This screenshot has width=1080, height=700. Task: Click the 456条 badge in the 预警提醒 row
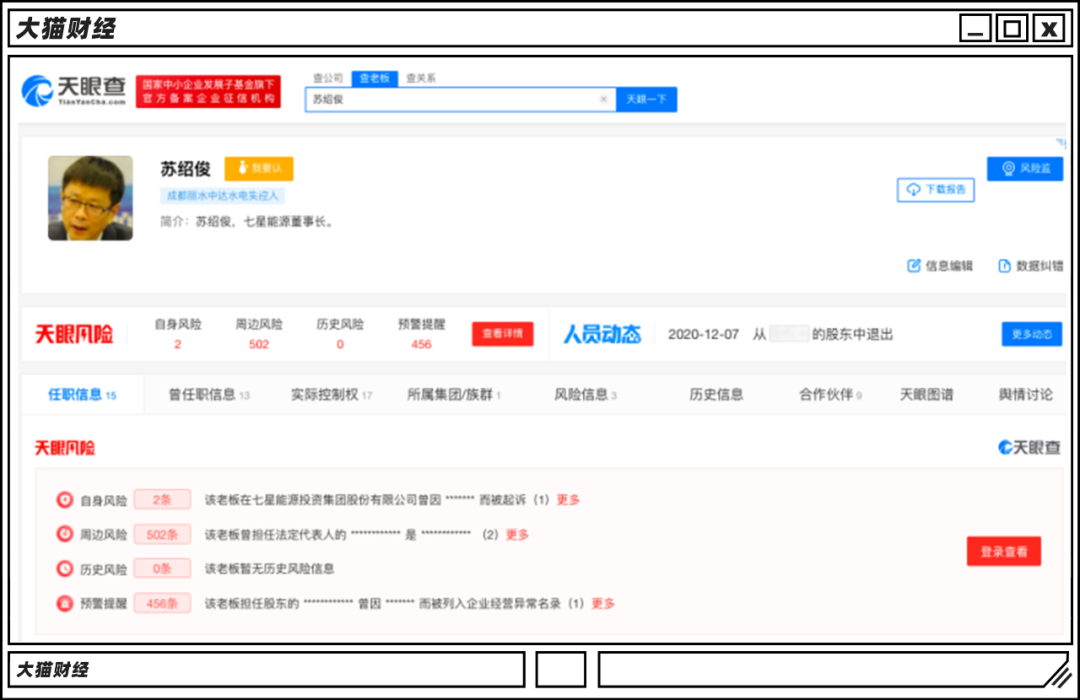pyautogui.click(x=162, y=604)
